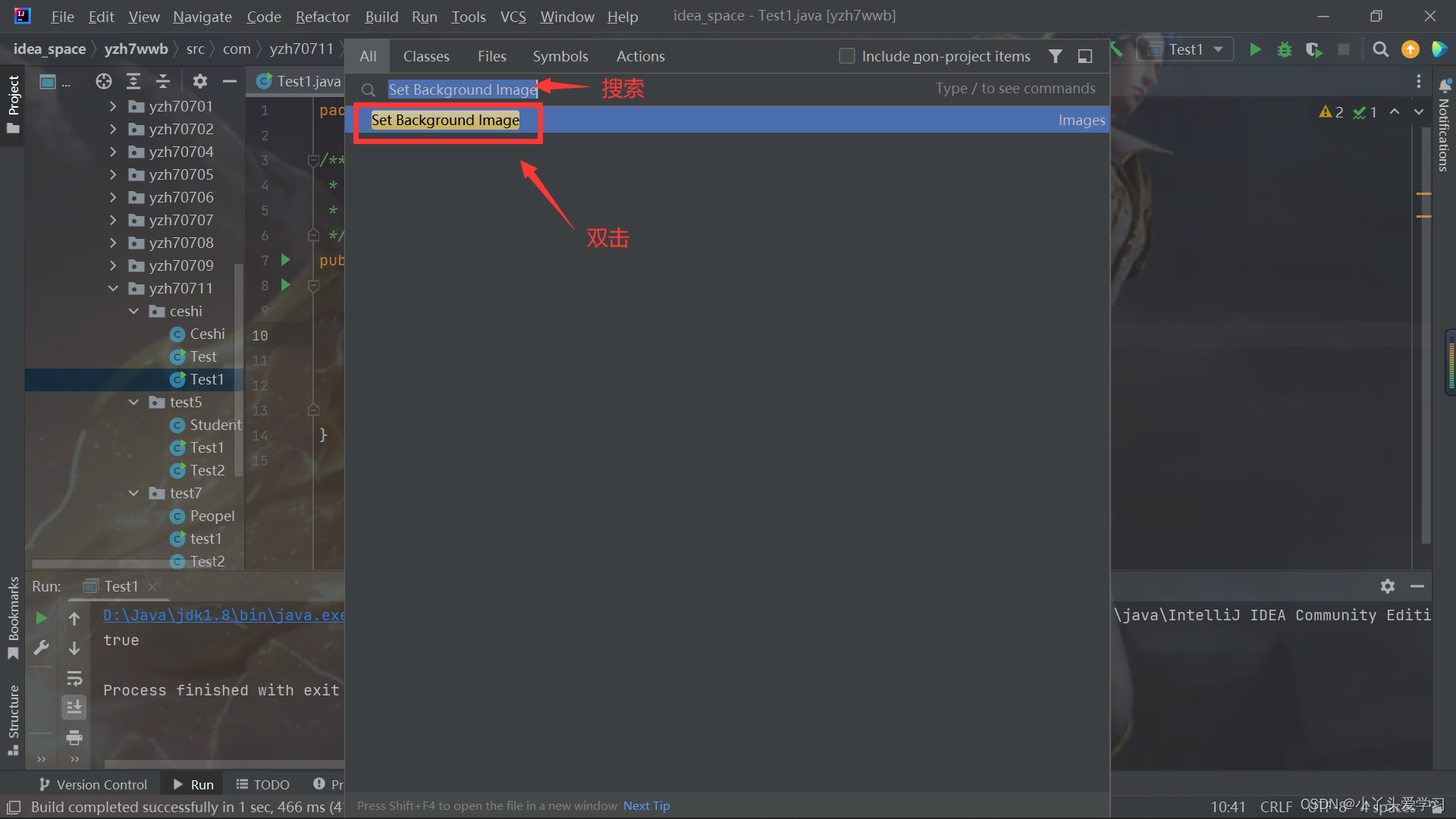Open the Refactor menu
The image size is (1456, 819).
tap(322, 16)
